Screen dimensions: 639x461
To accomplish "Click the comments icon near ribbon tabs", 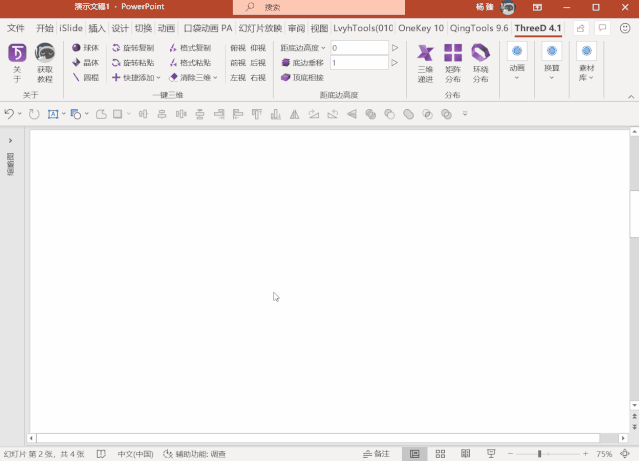I will click(602, 28).
